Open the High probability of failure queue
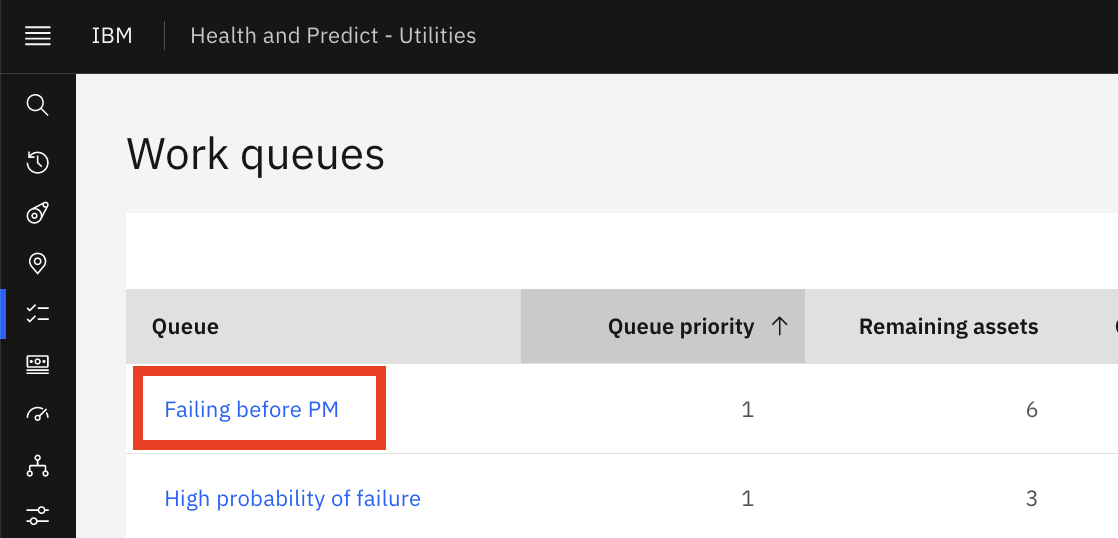The height and width of the screenshot is (538, 1118). (x=292, y=498)
